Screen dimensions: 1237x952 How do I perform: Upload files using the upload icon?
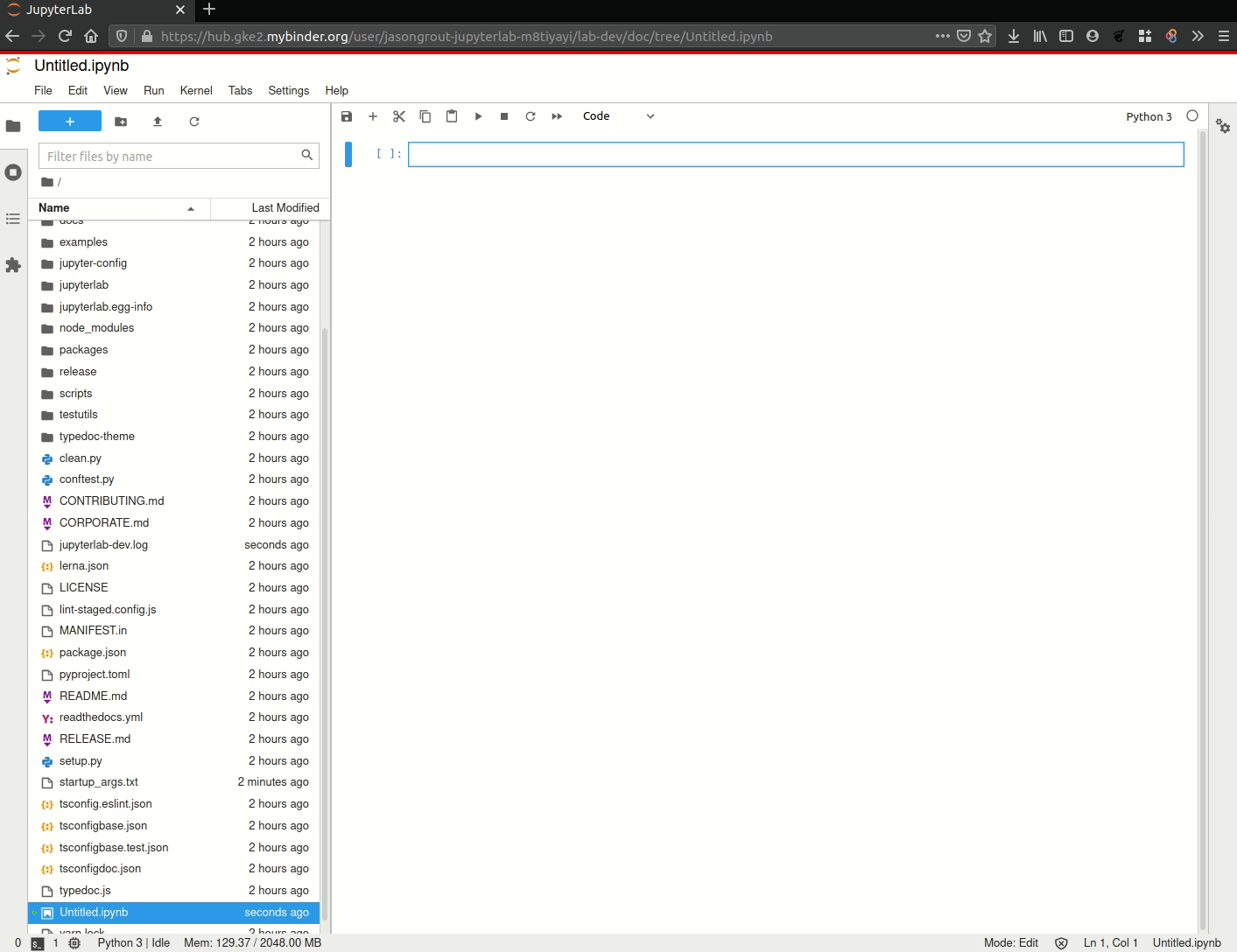[x=158, y=122]
